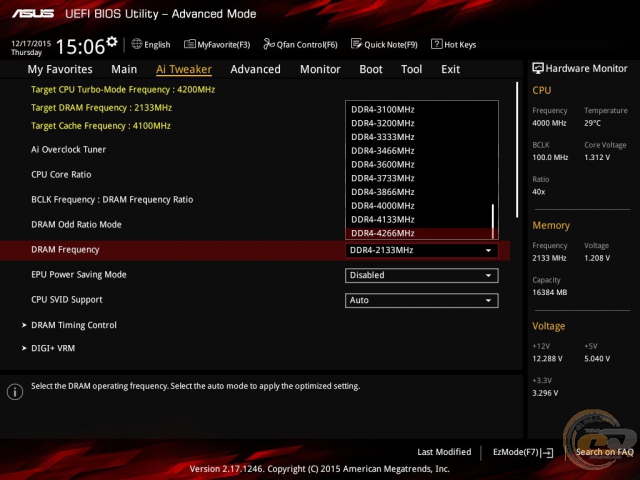640x480 pixels.
Task: Open the Monitor tab
Action: pos(320,69)
